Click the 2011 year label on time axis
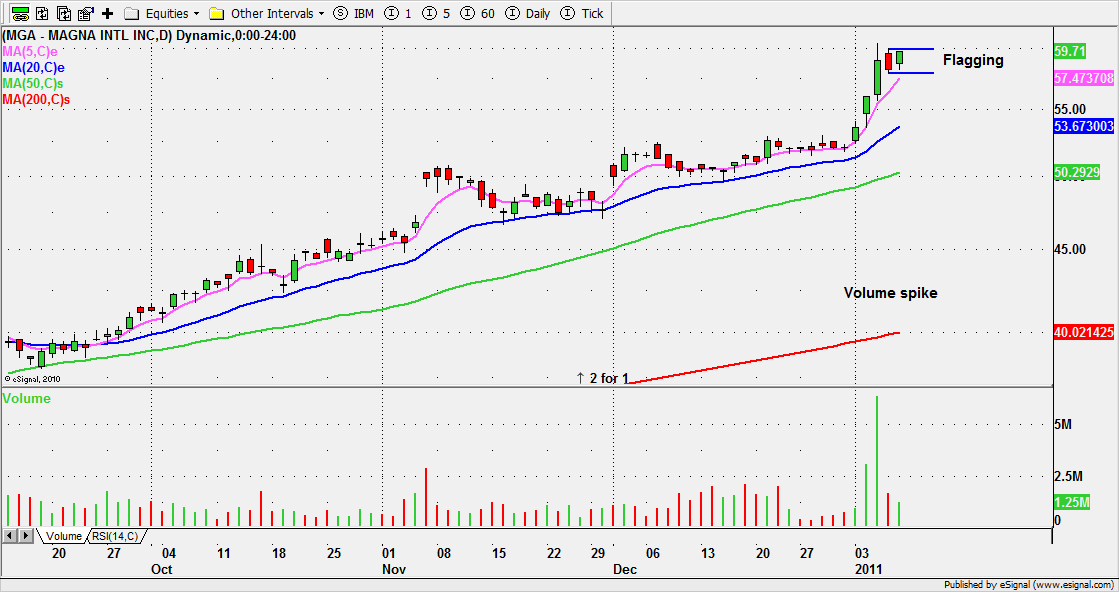The image size is (1119, 592). click(x=870, y=570)
